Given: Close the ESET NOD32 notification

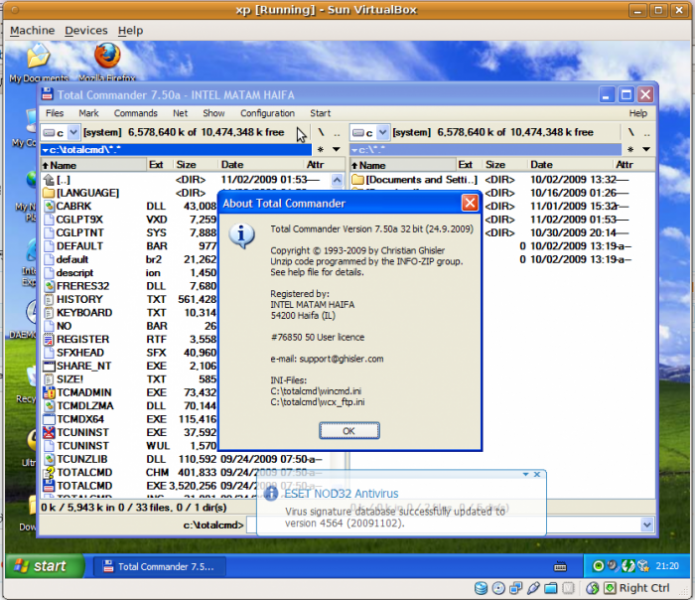Looking at the screenshot, I should tap(537, 474).
